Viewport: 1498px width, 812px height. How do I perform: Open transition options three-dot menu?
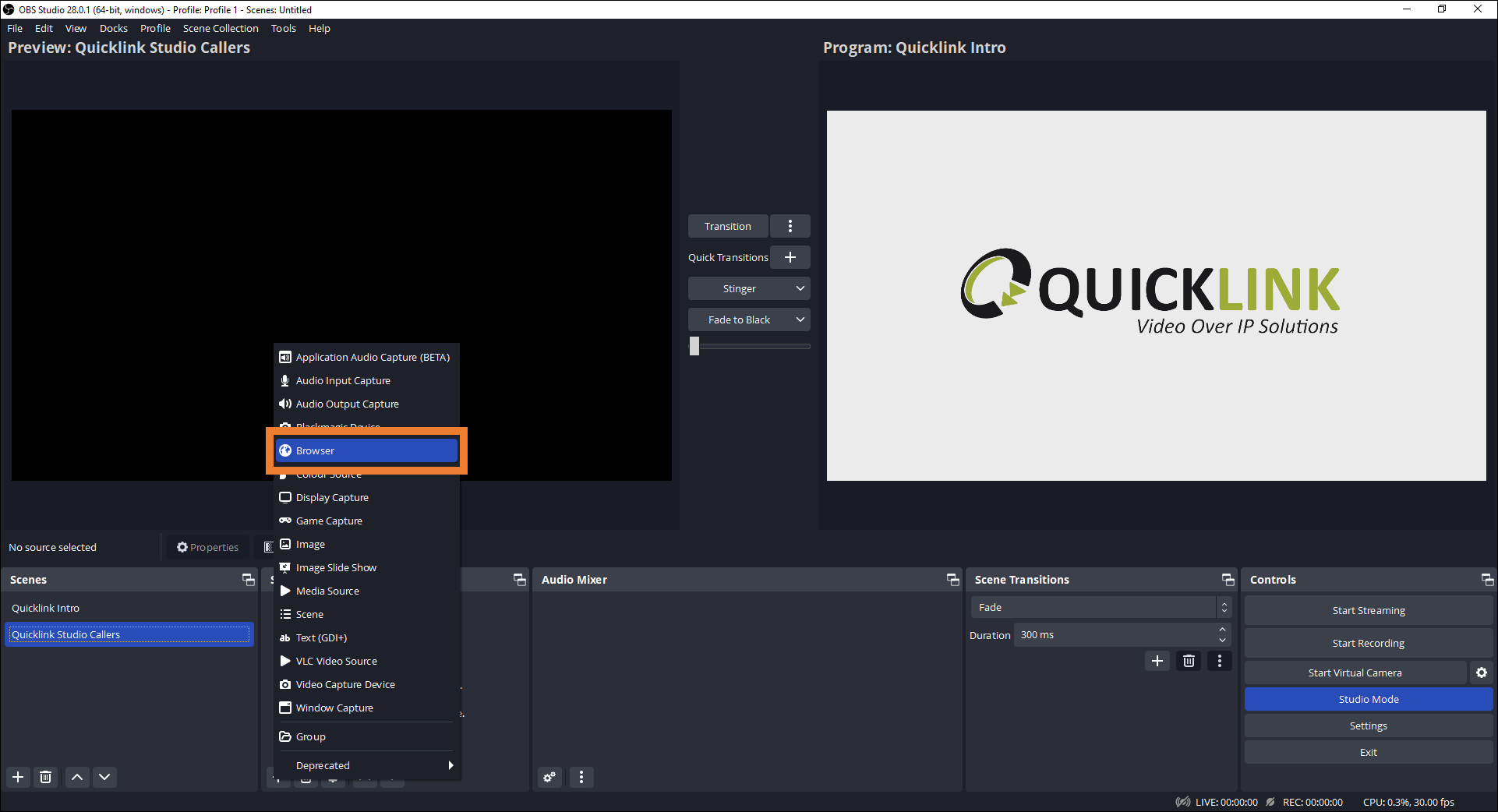click(790, 226)
